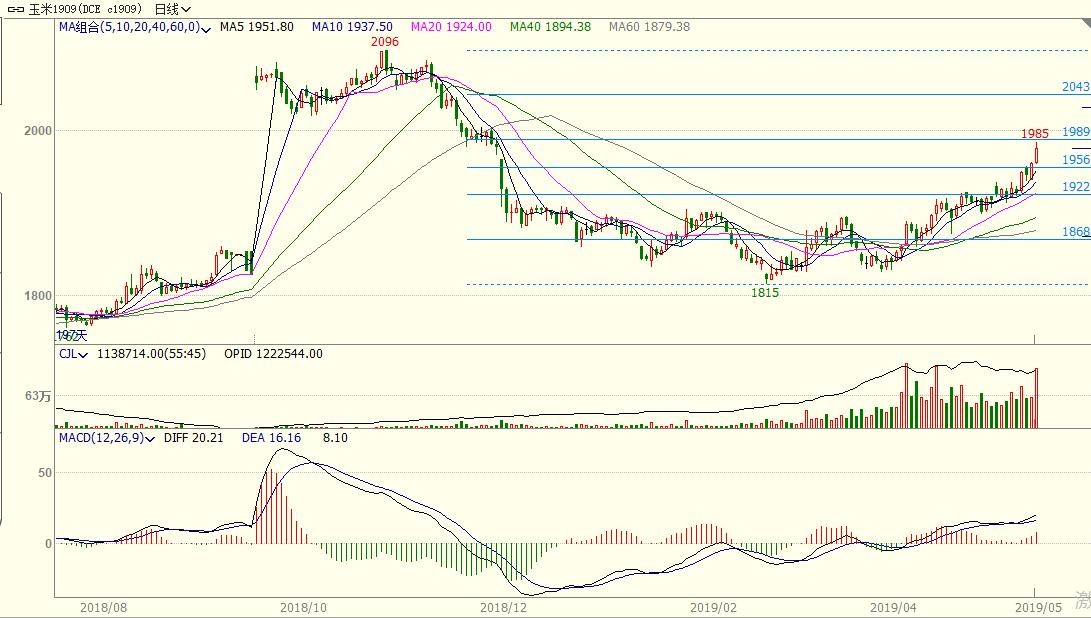This screenshot has height=618, width=1091.
Task: Click the 1868 retracement level label
Action: tap(1075, 232)
